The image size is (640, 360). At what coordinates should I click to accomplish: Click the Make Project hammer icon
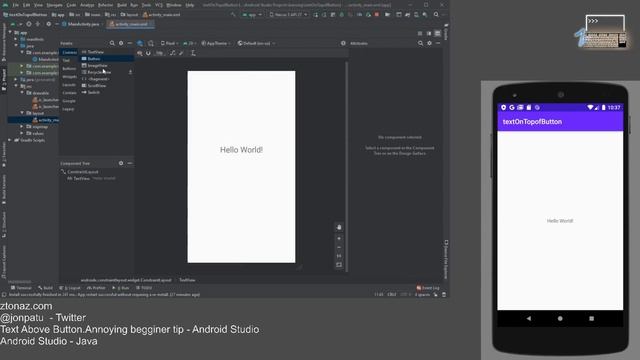(233, 15)
